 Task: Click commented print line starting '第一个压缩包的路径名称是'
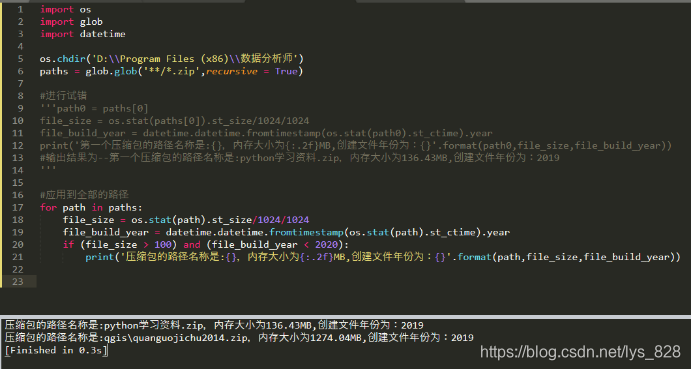356,145
